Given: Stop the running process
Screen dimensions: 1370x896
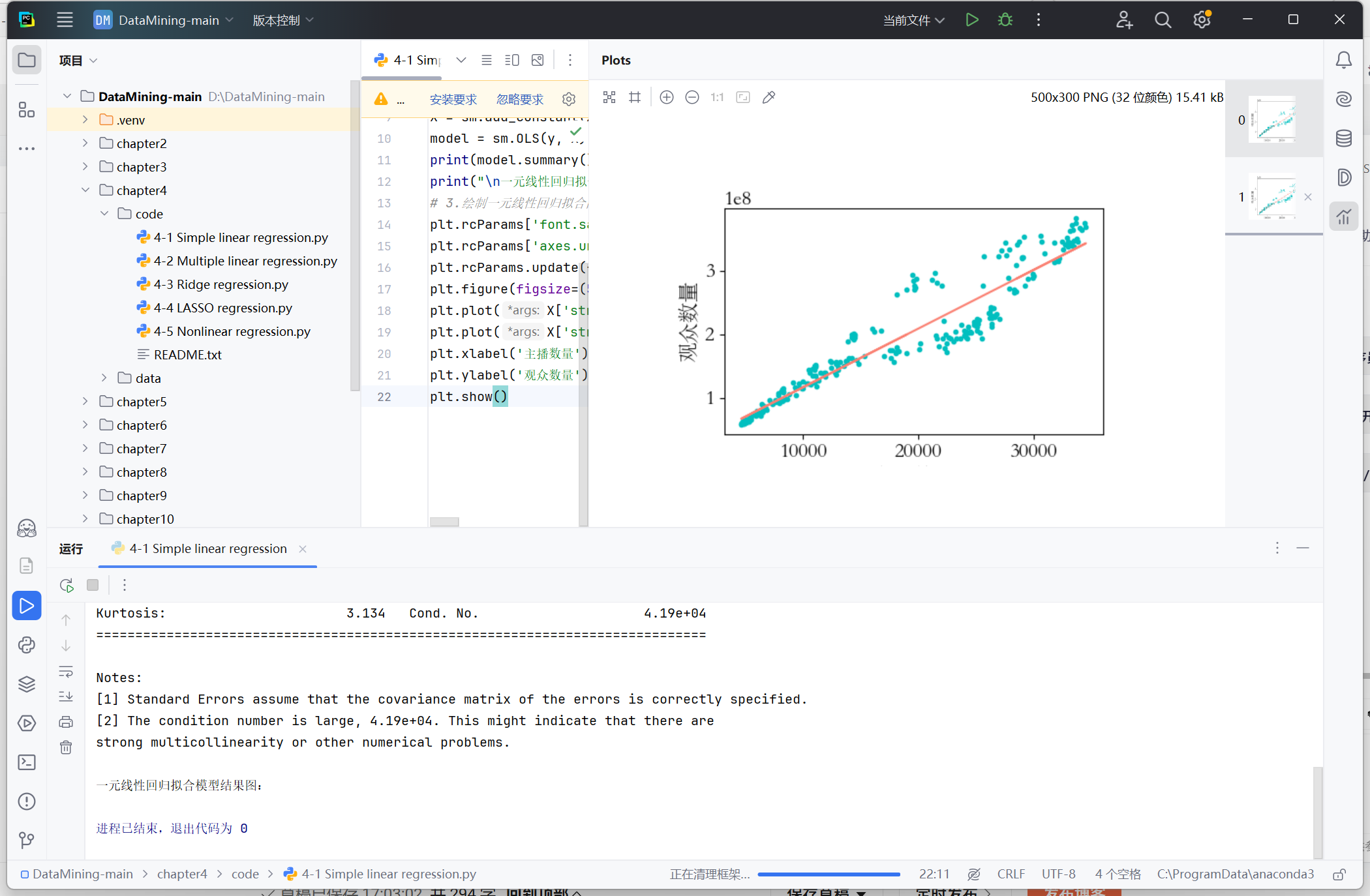Looking at the screenshot, I should pos(92,585).
